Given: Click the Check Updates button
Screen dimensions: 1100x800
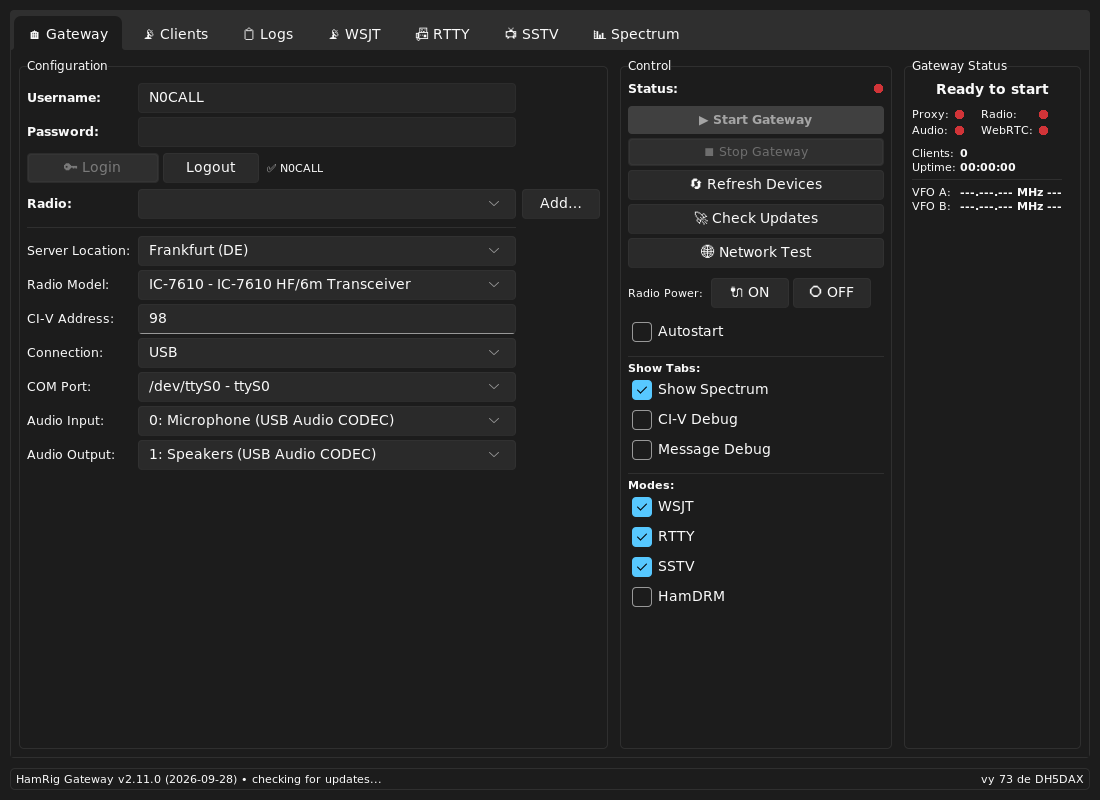Looking at the screenshot, I should [756, 218].
